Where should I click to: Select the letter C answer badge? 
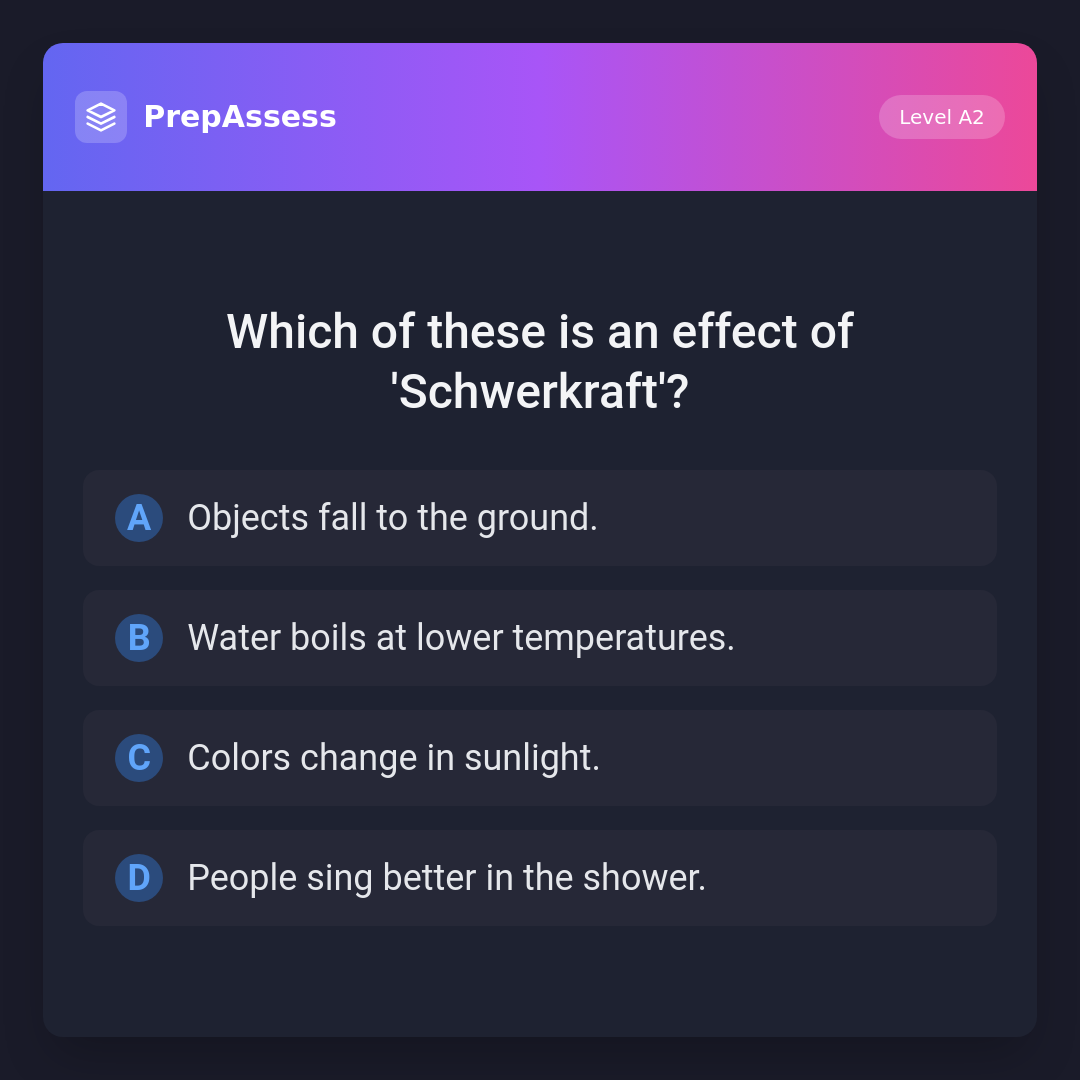click(139, 758)
